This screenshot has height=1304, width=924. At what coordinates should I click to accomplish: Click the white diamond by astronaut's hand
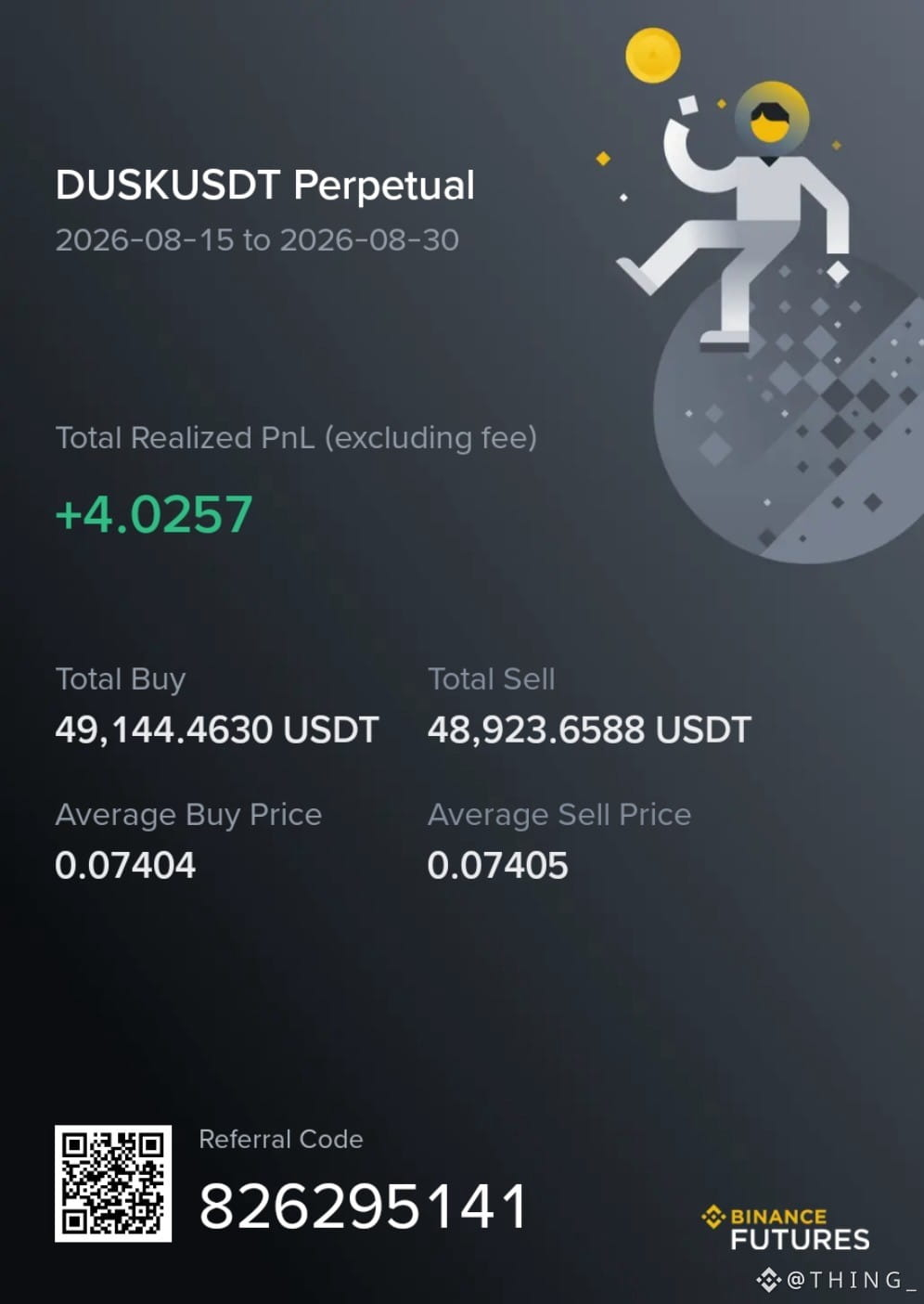tap(838, 271)
